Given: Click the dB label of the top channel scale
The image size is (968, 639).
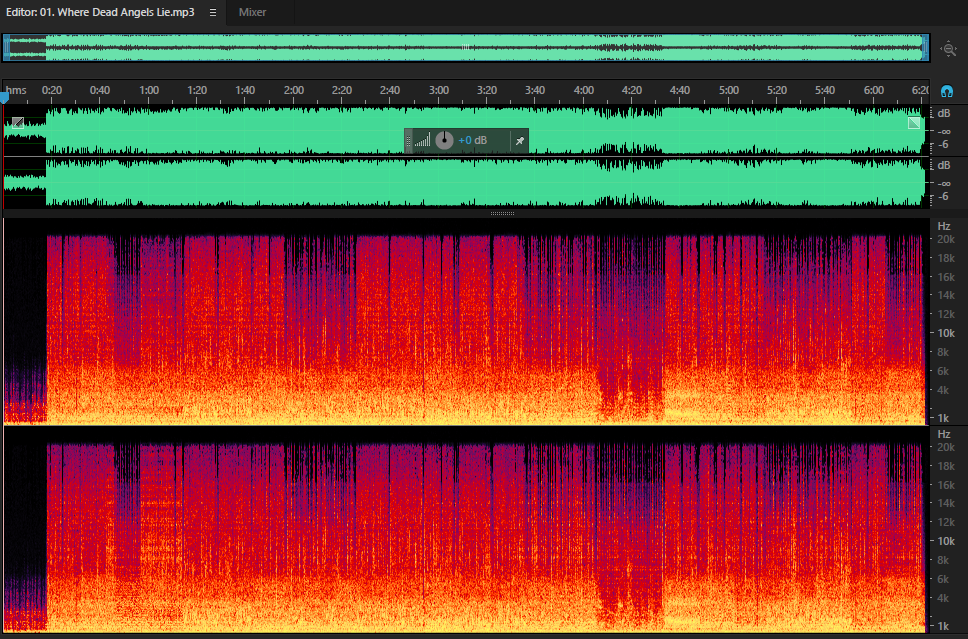Looking at the screenshot, I should coord(944,114).
